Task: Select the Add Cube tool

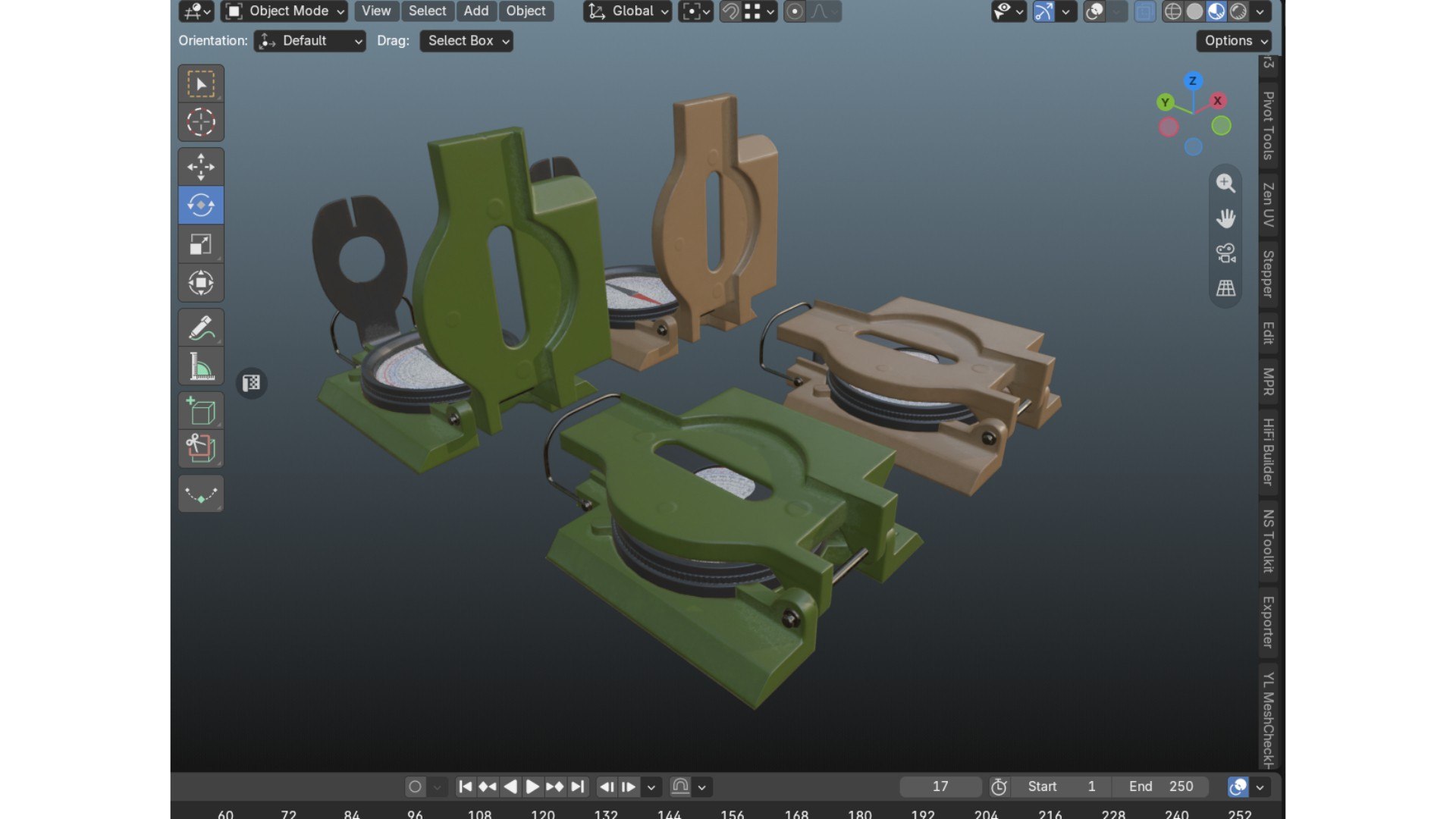Action: click(x=201, y=411)
